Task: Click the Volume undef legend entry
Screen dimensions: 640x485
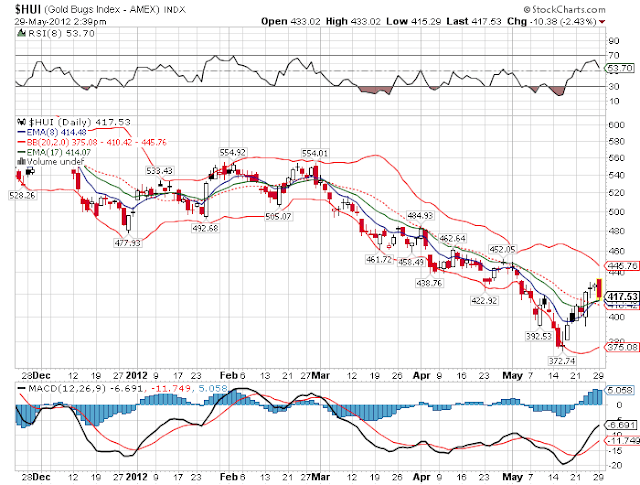Action: click(x=55, y=162)
